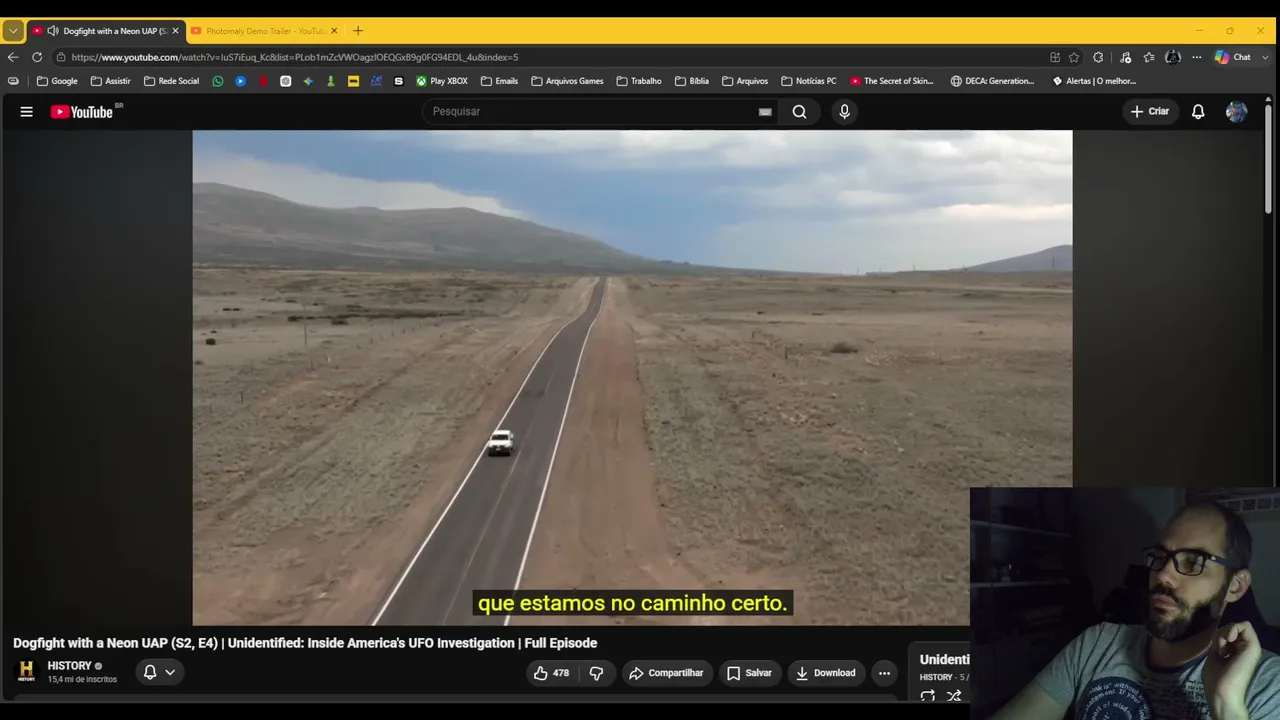This screenshot has width=1280, height=720.
Task: Mute the Dogfight tab via speaker icon
Action: pyautogui.click(x=52, y=31)
